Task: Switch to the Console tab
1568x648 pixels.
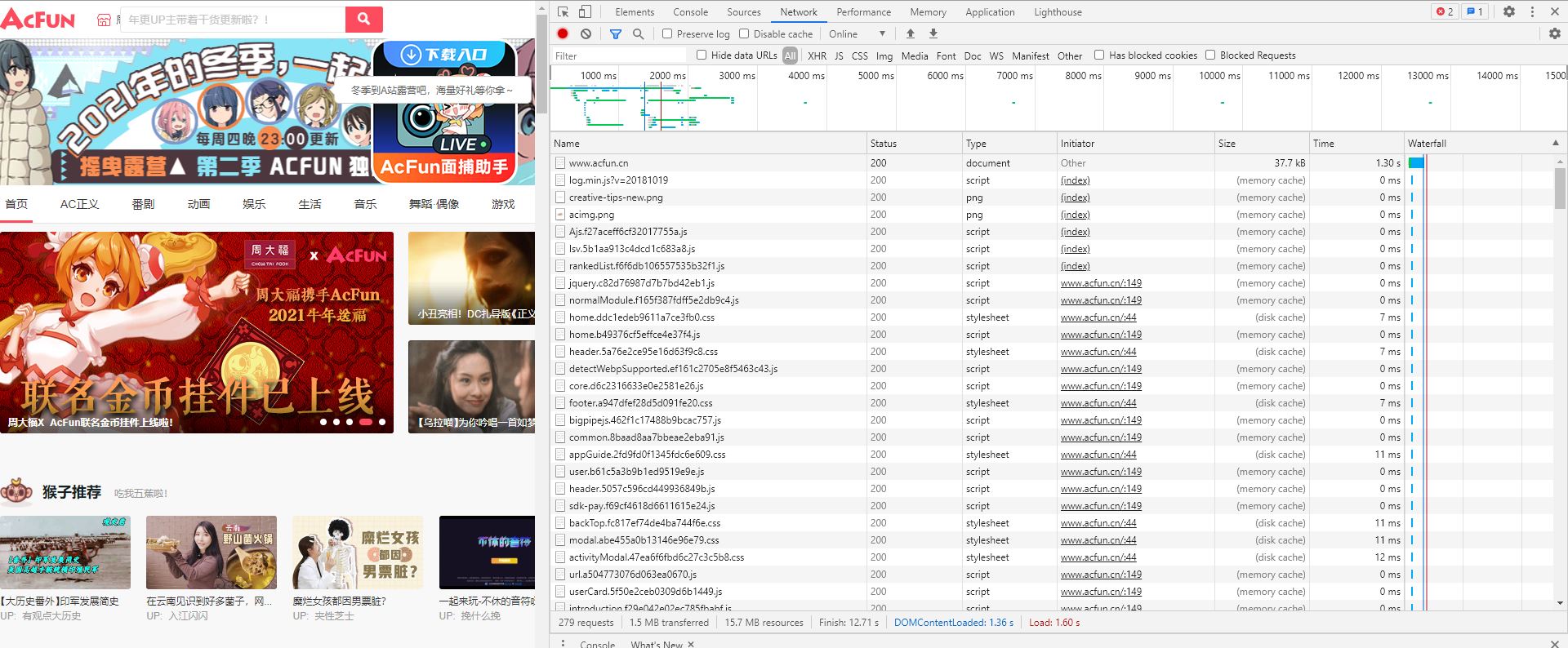Action: [690, 11]
